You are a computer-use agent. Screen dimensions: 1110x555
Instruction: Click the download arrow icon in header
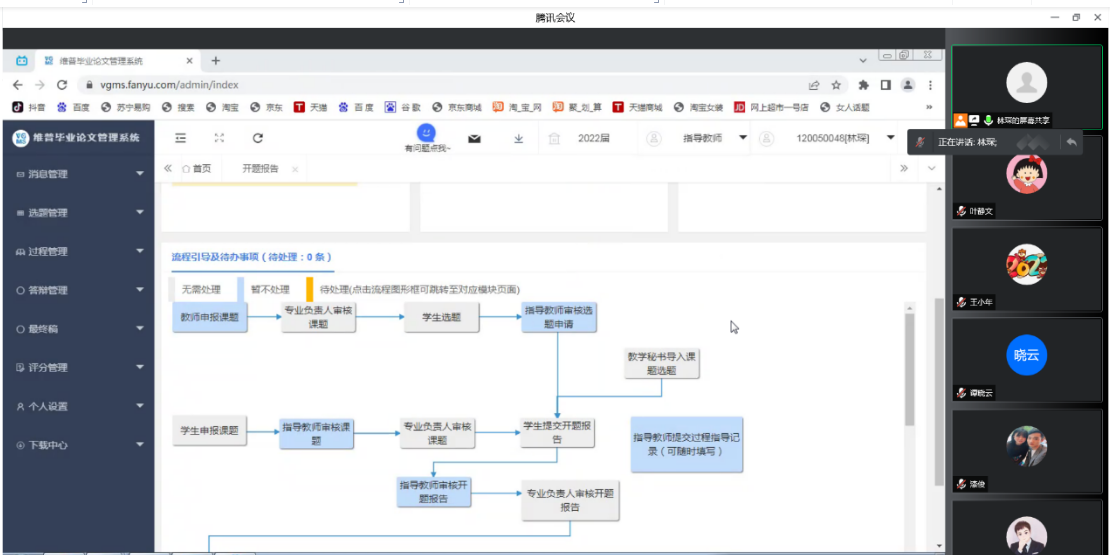pyautogui.click(x=518, y=138)
